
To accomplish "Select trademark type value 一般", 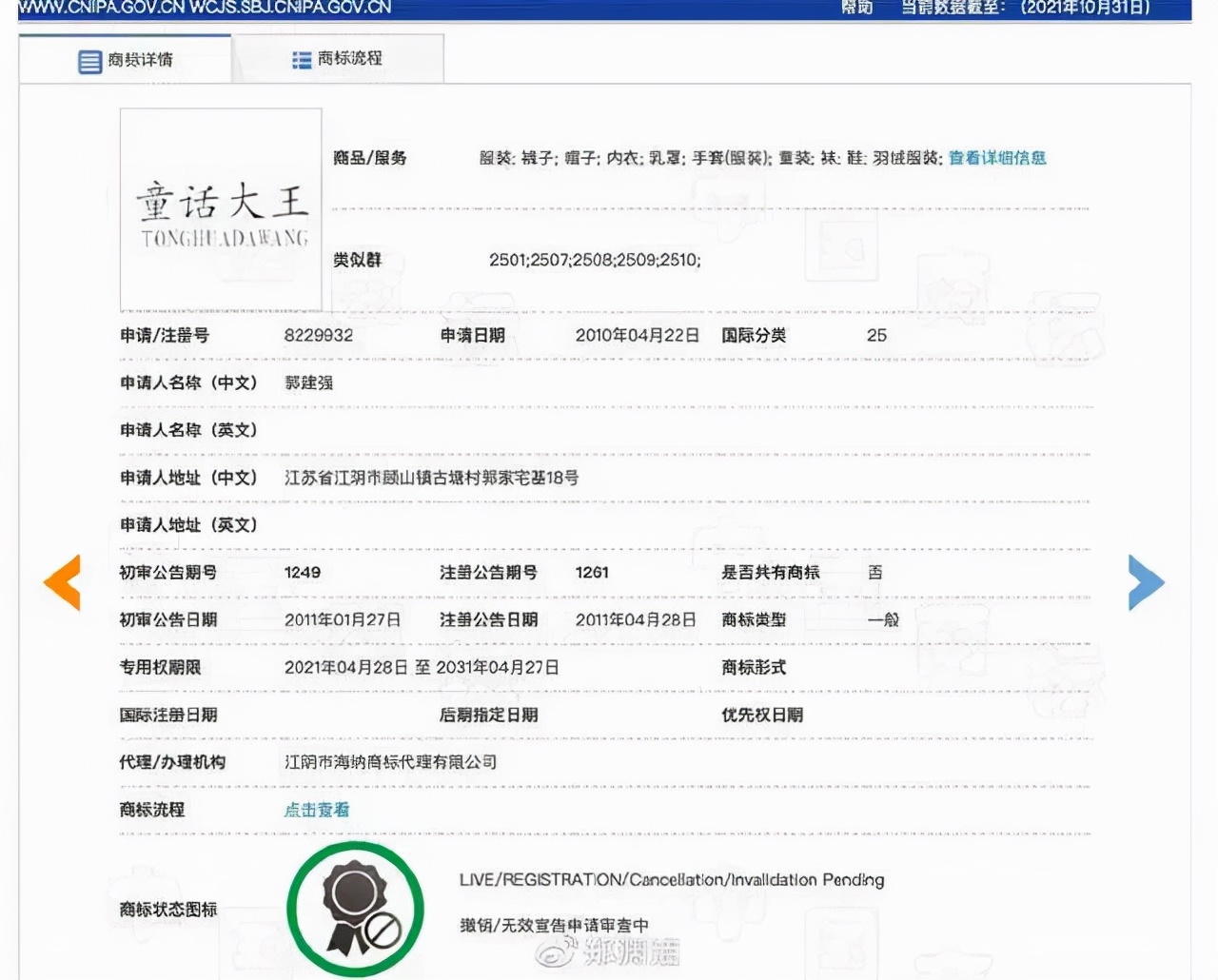I will coord(883,619).
